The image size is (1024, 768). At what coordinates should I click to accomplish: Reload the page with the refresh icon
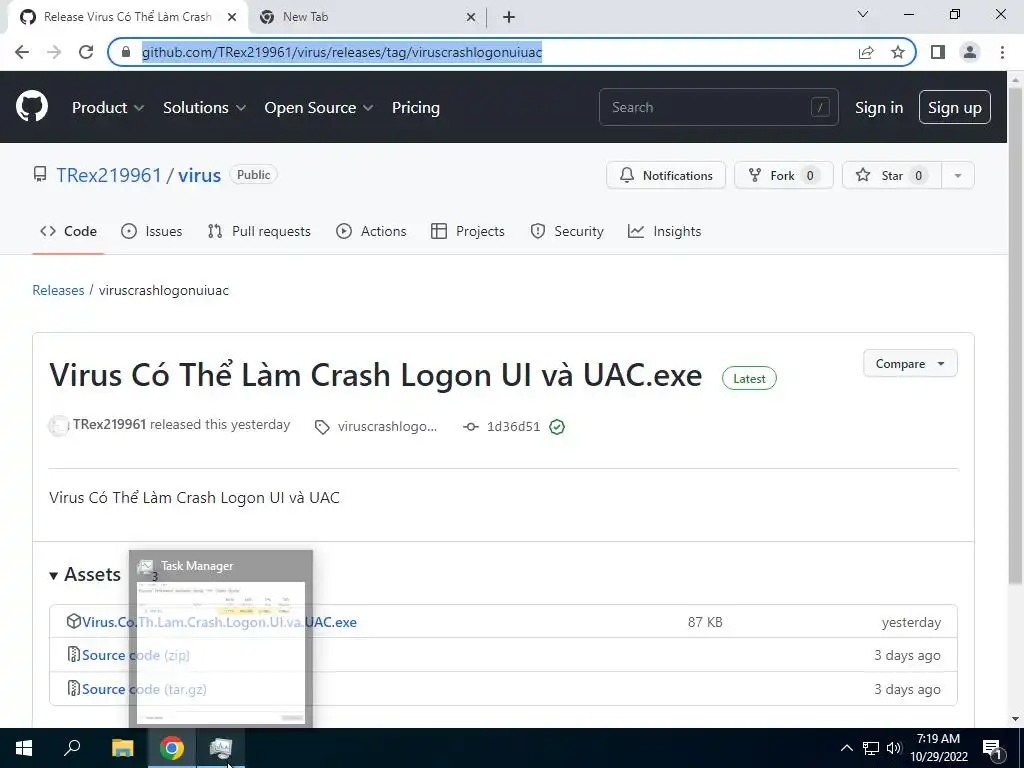point(86,52)
